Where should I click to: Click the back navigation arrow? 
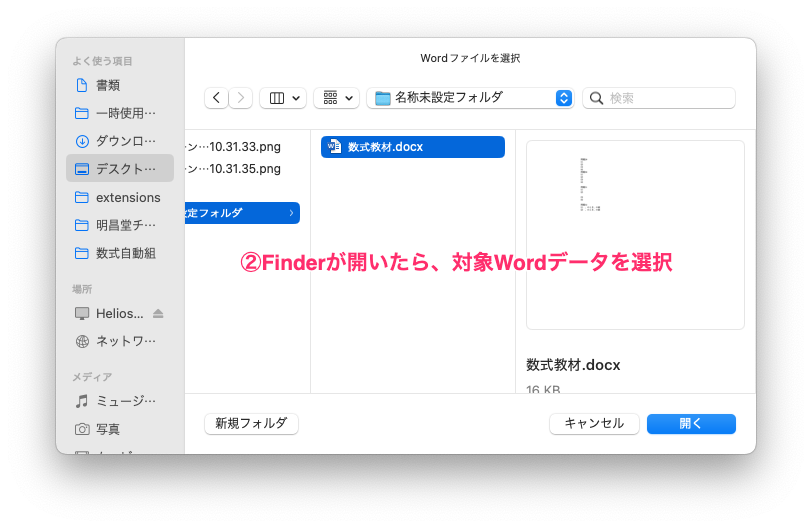pyautogui.click(x=216, y=98)
